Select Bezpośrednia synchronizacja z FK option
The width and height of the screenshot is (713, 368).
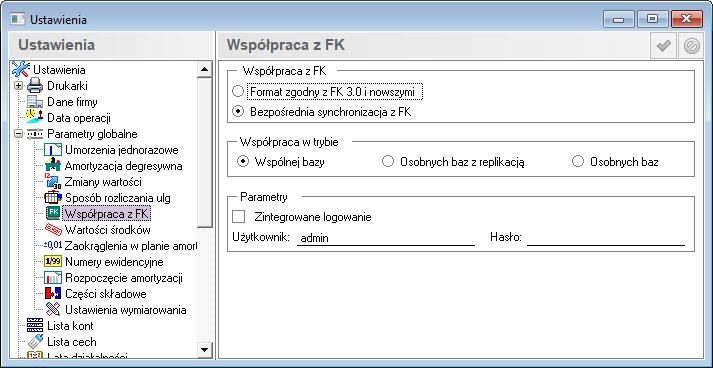point(237,112)
